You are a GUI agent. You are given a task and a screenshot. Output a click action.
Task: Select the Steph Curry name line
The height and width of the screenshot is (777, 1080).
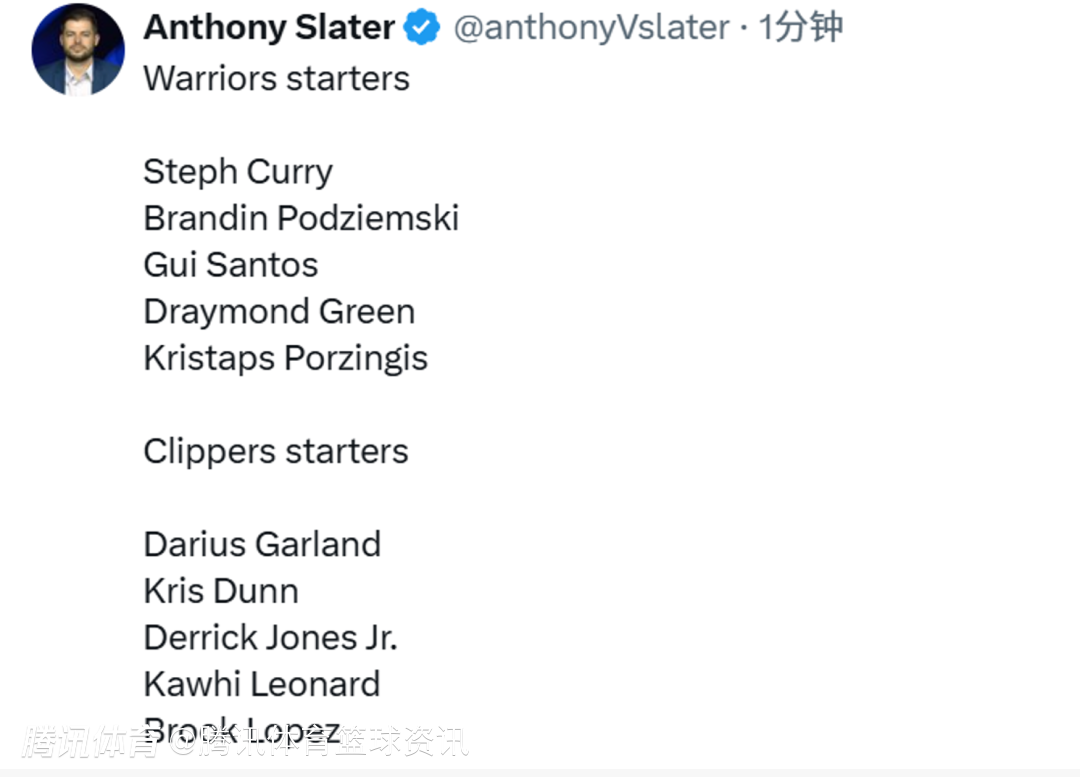[237, 172]
